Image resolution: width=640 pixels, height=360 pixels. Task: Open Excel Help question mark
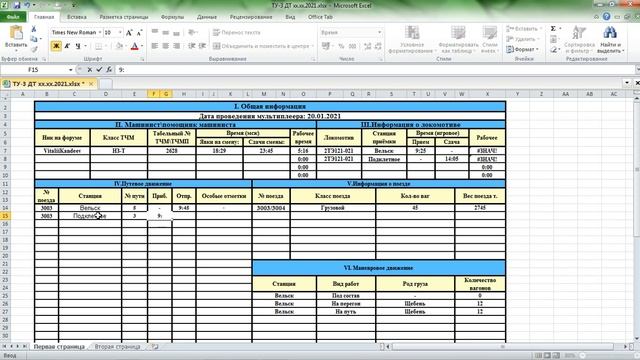[x=607, y=17]
